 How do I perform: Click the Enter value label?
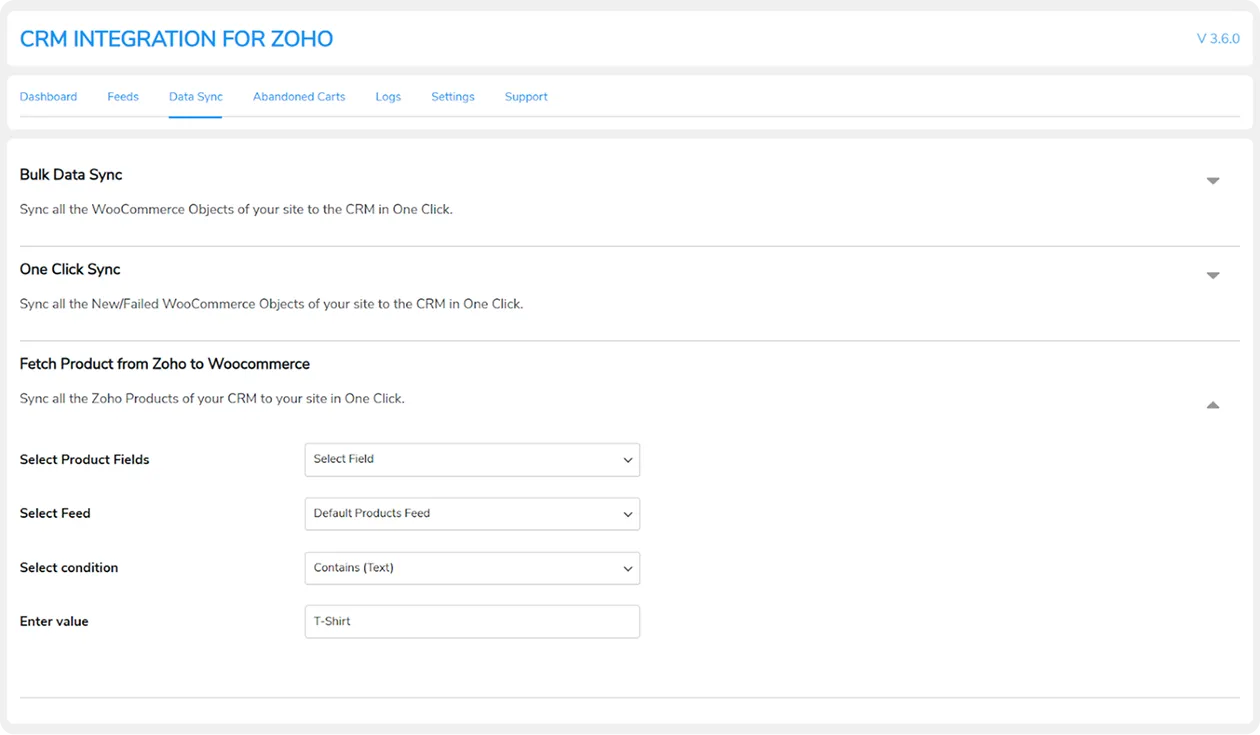click(x=54, y=622)
